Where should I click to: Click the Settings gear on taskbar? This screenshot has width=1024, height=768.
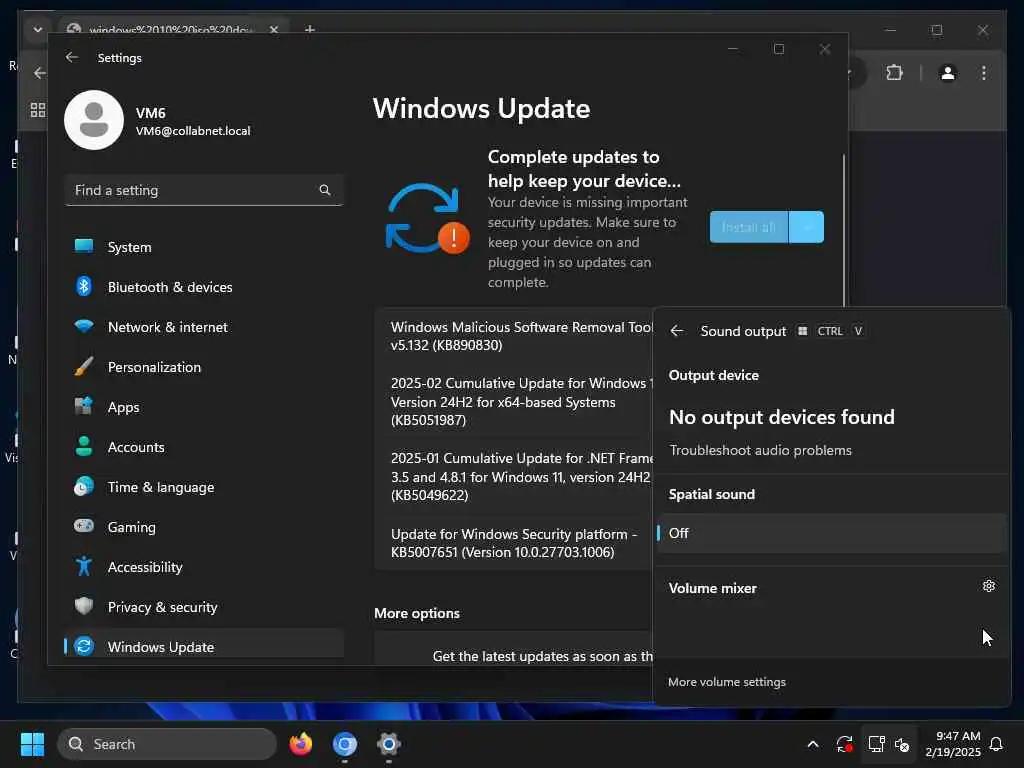click(389, 744)
